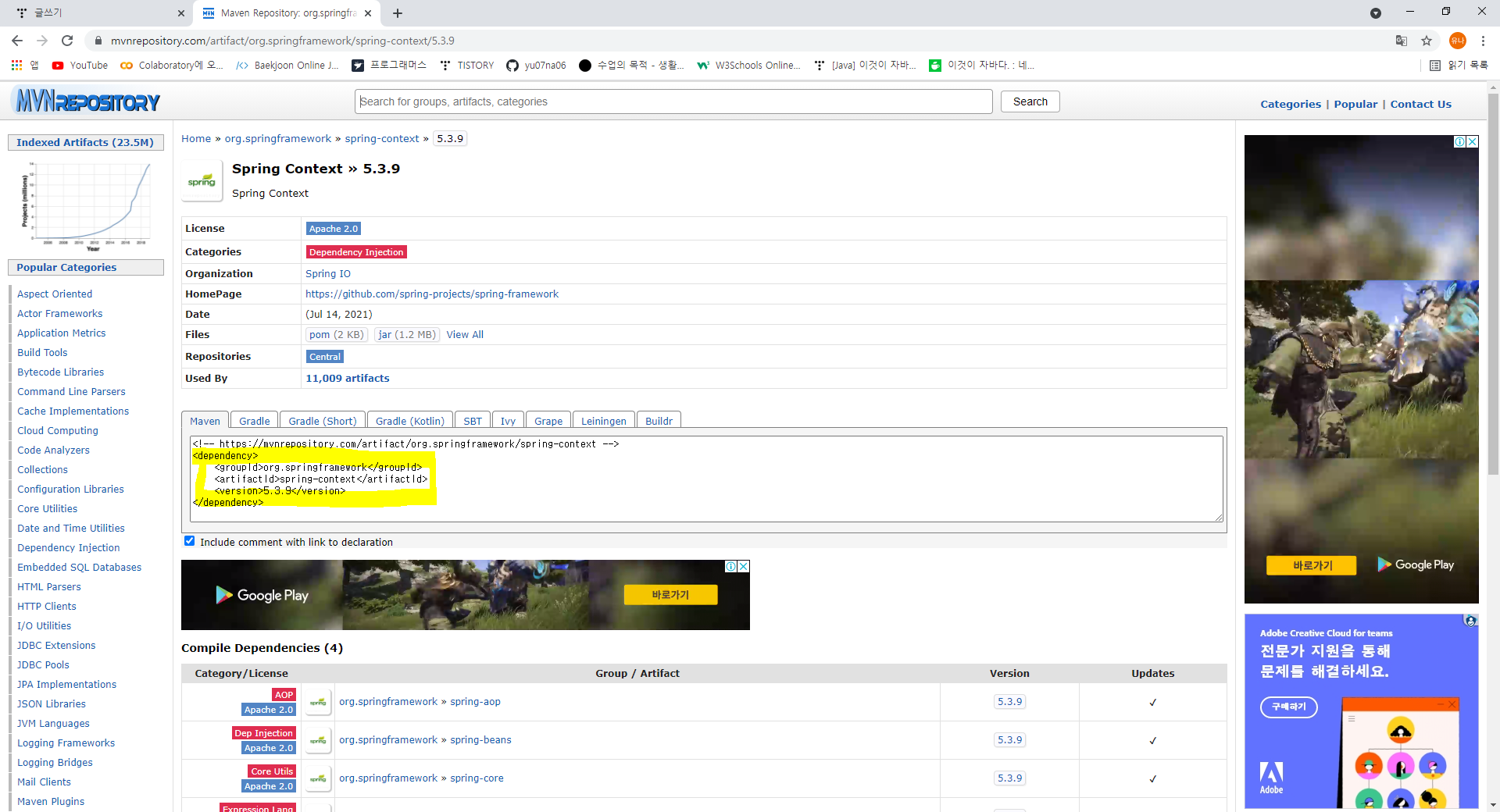Select the Ivy tab

click(x=508, y=420)
